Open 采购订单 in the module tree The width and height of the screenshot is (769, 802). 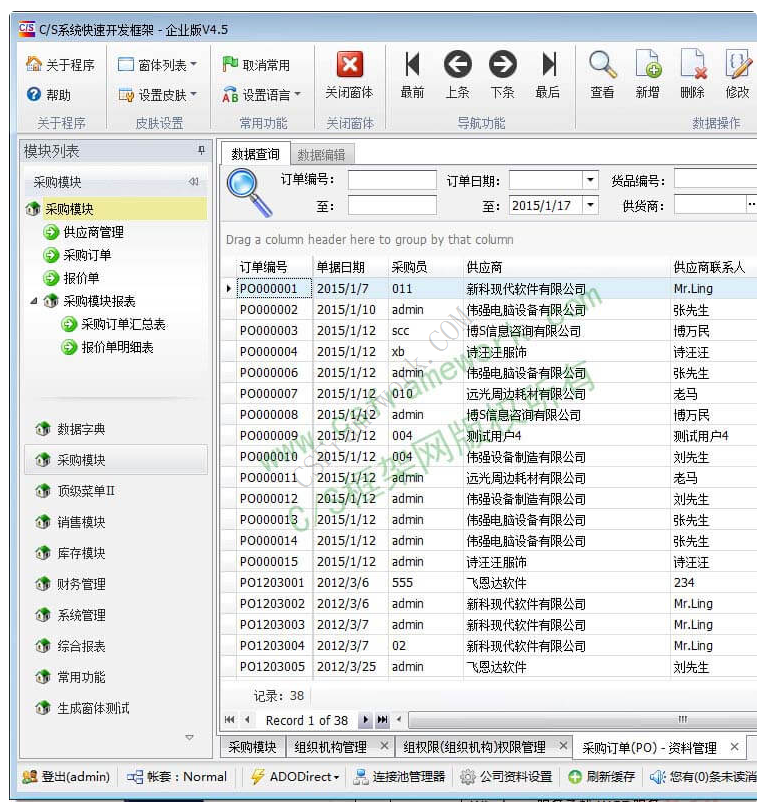click(87, 255)
